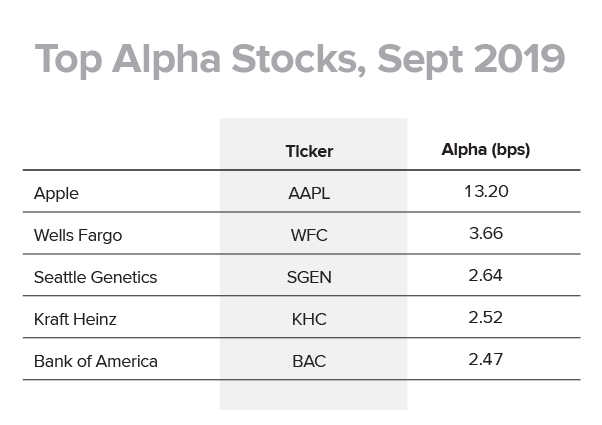Select the 2.64 alpha value
Screen dimensions: 602x425
pos(485,275)
